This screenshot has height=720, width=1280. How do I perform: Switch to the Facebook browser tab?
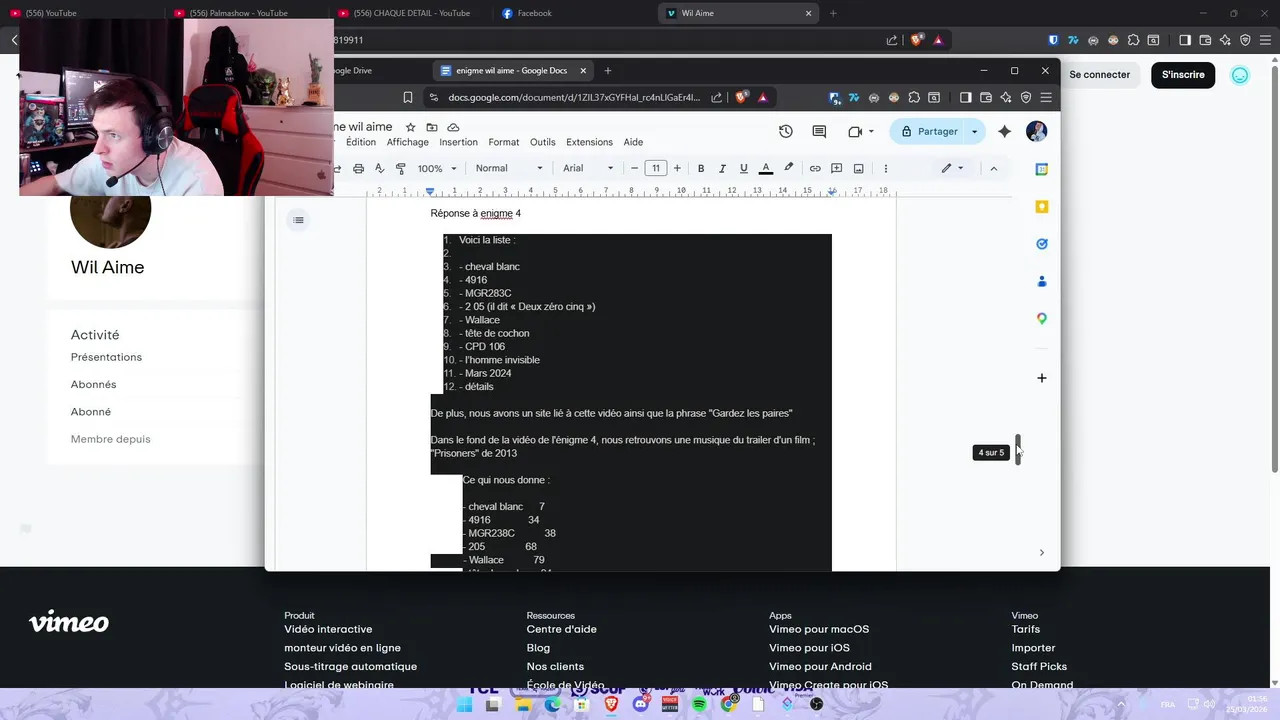[534, 13]
